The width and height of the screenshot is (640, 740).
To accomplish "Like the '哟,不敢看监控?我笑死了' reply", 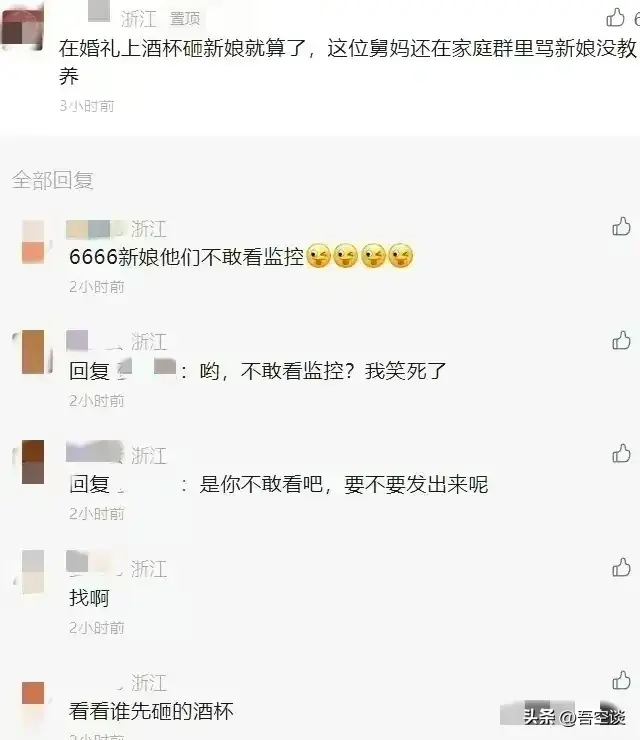I will point(621,340).
